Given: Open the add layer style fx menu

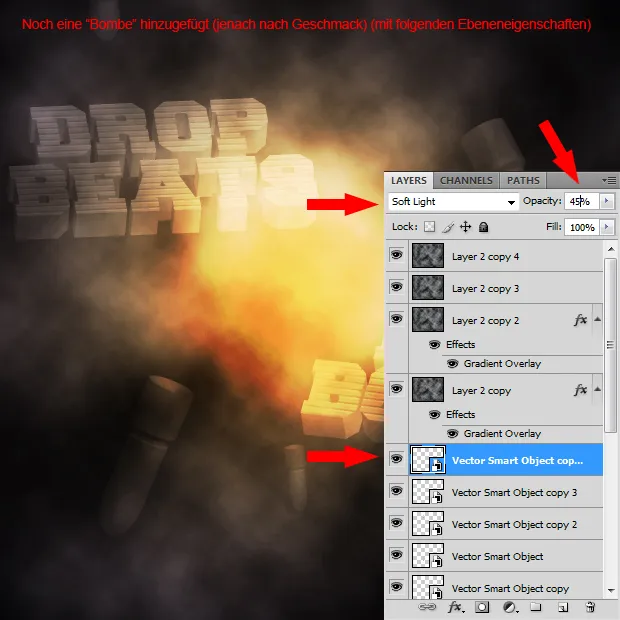Looking at the screenshot, I should [455, 607].
